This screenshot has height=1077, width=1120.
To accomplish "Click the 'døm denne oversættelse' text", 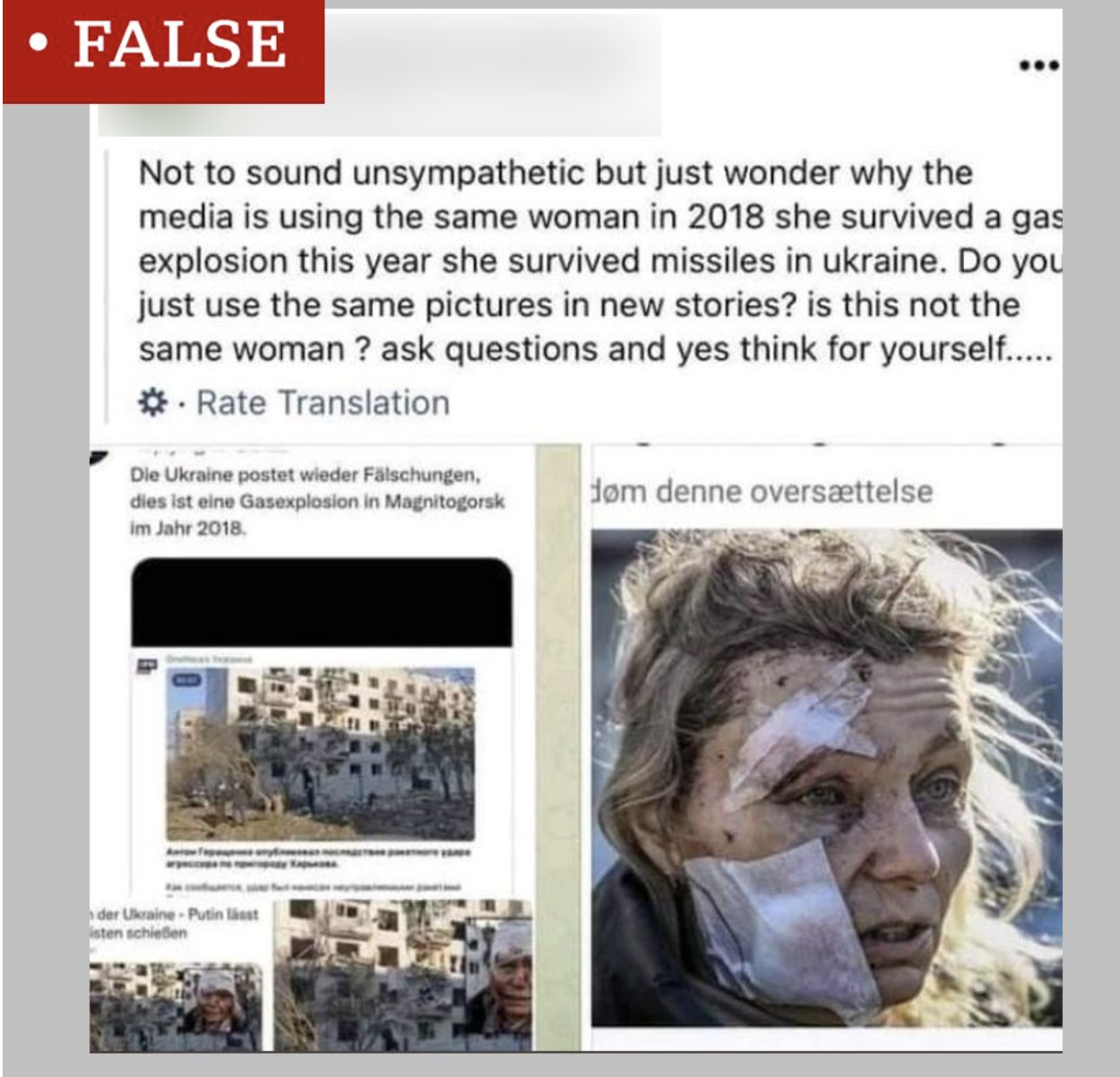I will [x=762, y=491].
